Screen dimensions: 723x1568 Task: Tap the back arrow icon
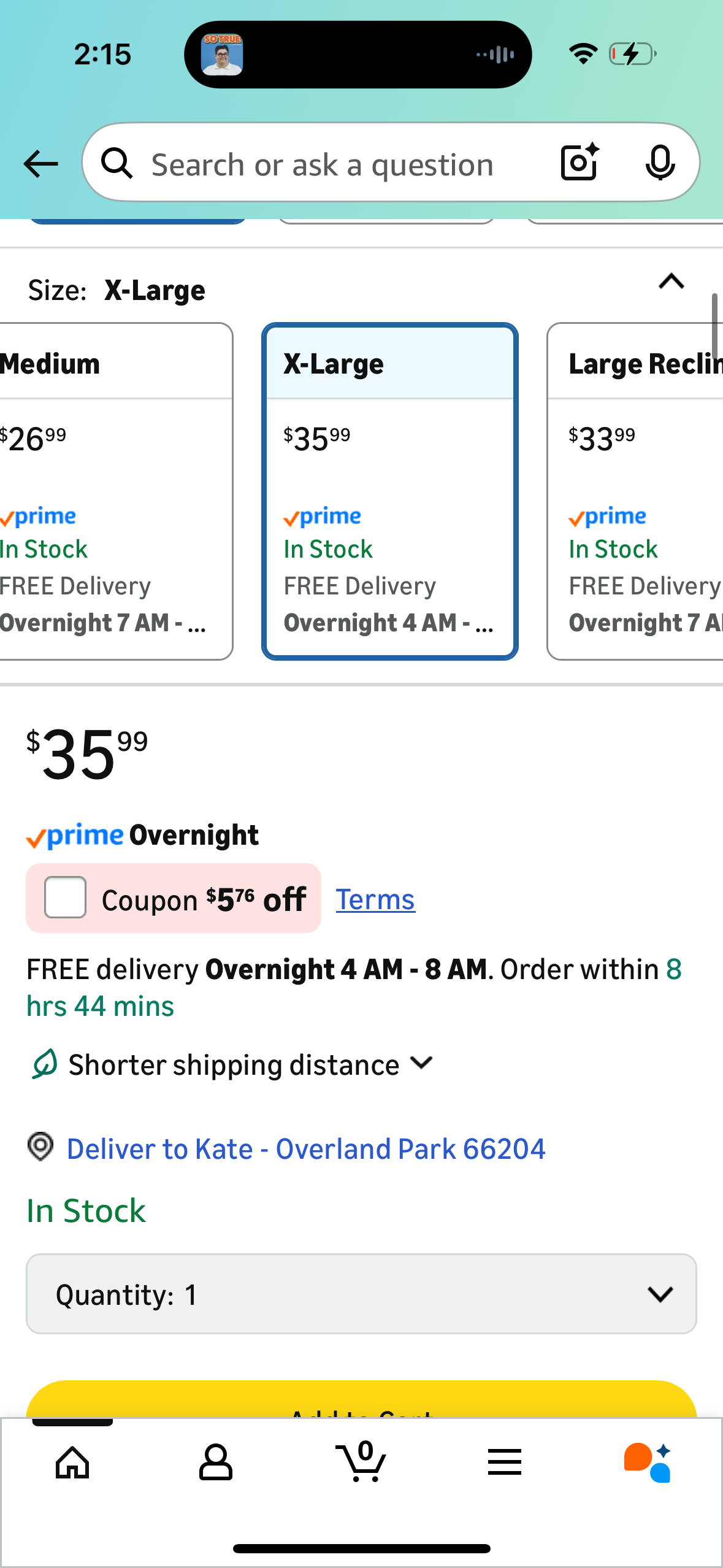(x=40, y=164)
